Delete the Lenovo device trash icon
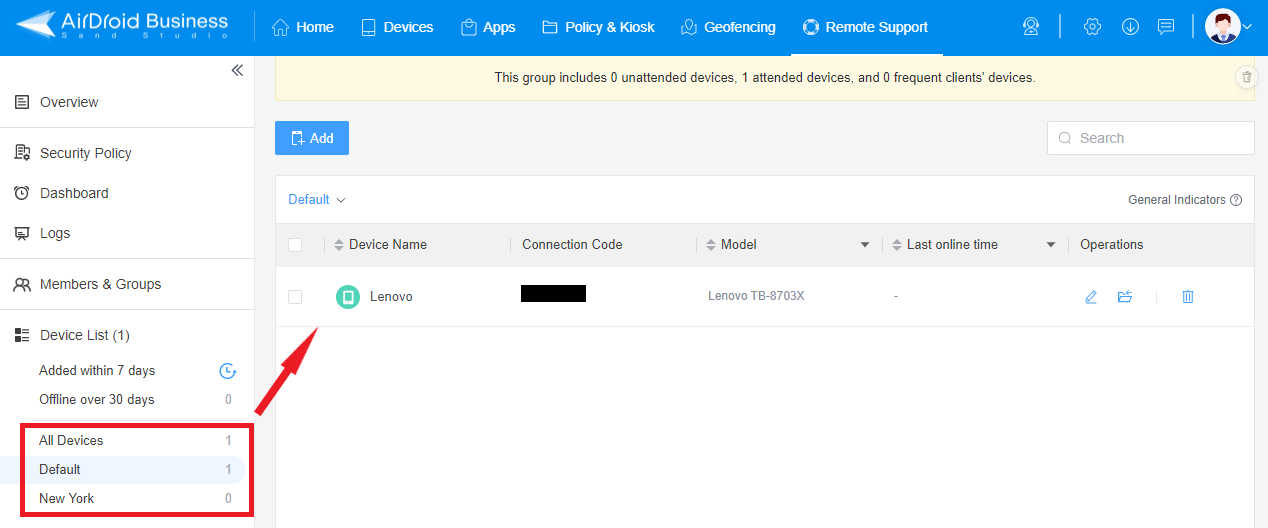 1188,296
